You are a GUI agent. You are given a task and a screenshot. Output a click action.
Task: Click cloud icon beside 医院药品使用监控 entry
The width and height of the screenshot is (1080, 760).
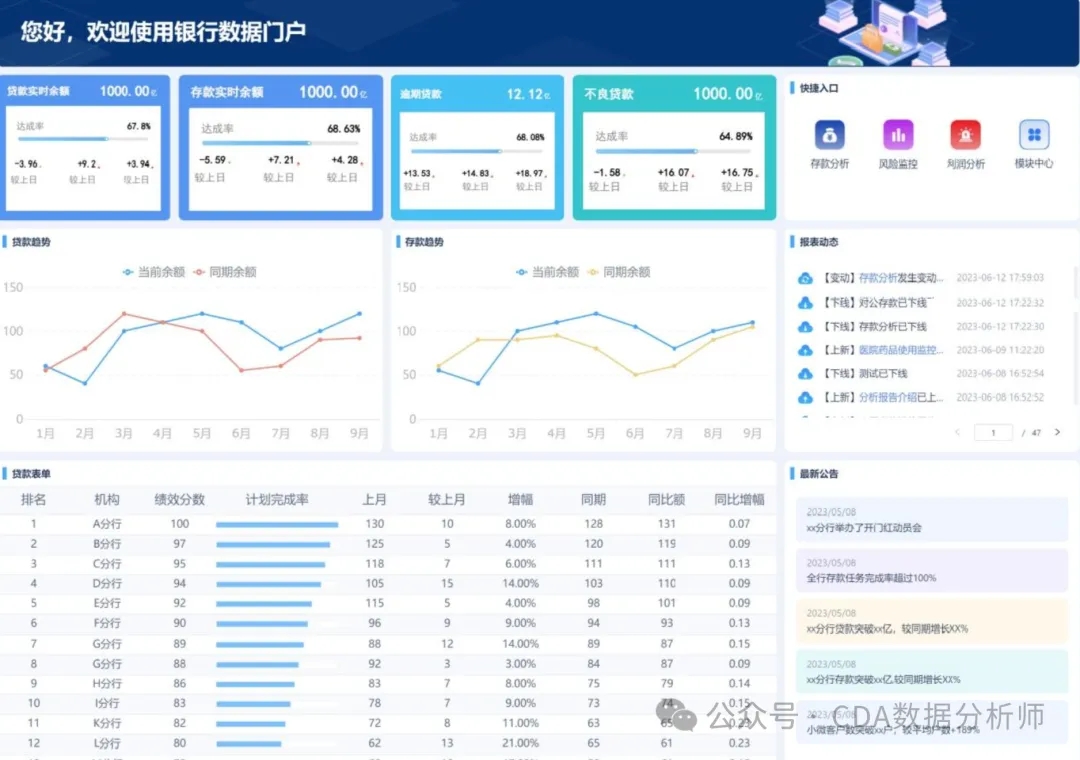pyautogui.click(x=805, y=350)
